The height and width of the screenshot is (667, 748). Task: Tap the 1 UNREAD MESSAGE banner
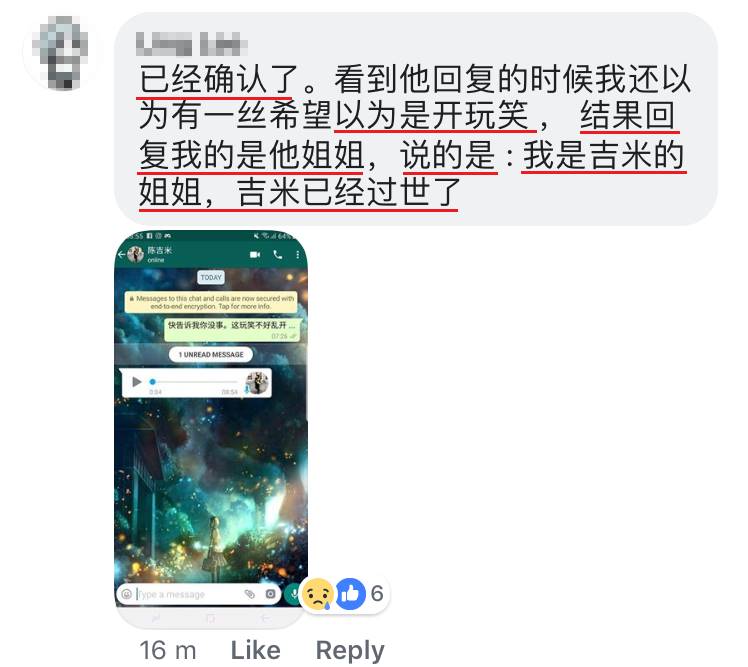[211, 354]
